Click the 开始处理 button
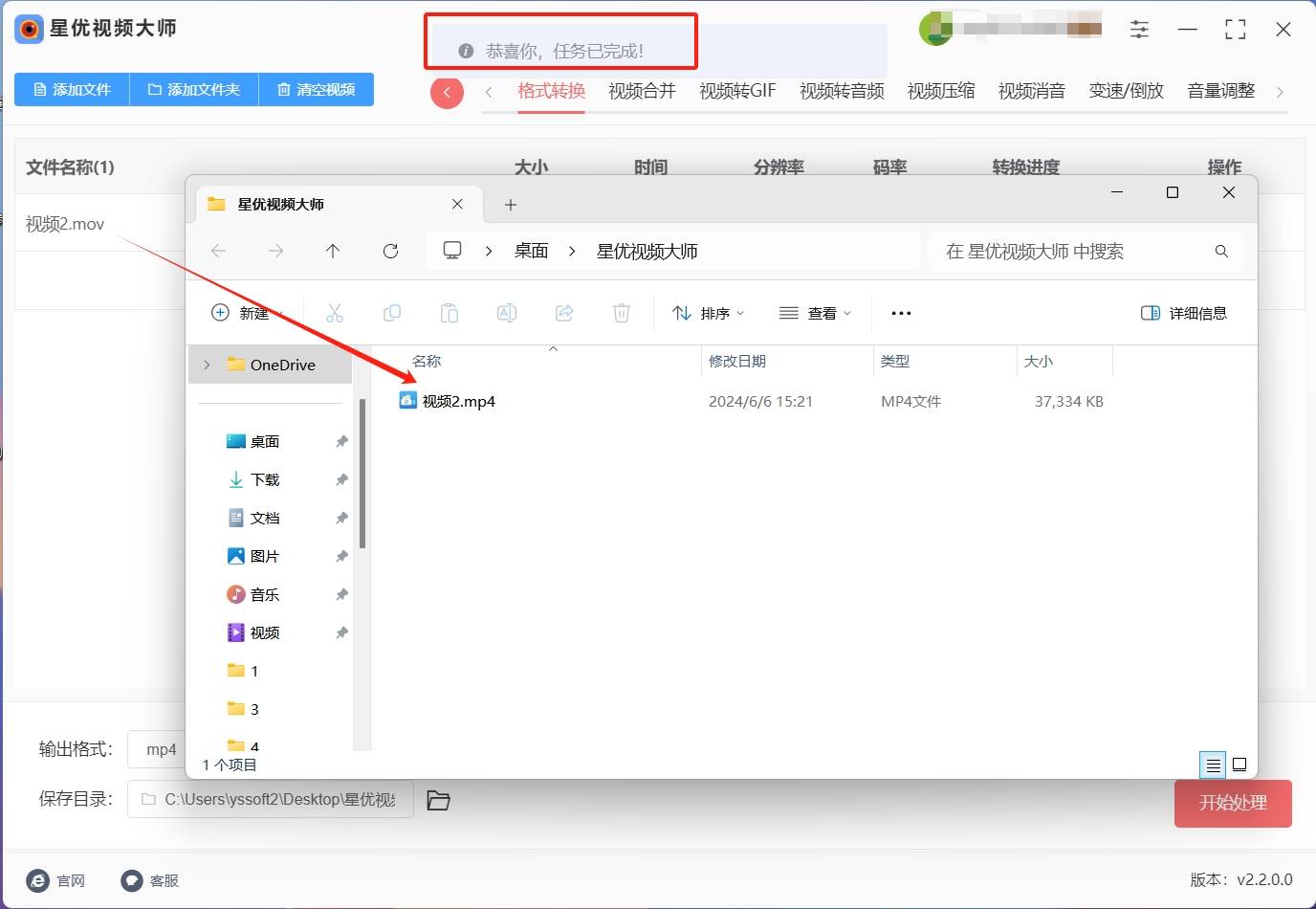1316x909 pixels. [x=1233, y=803]
